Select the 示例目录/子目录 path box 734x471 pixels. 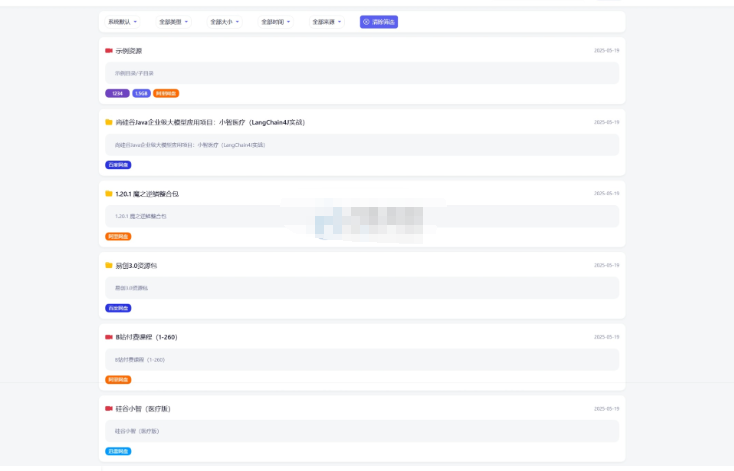click(x=362, y=73)
